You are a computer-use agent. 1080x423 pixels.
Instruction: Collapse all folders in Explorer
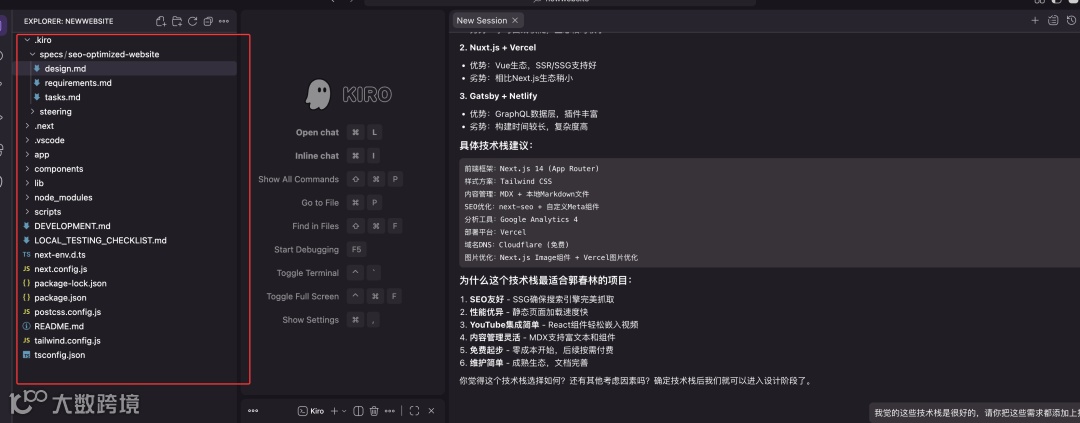click(x=208, y=21)
